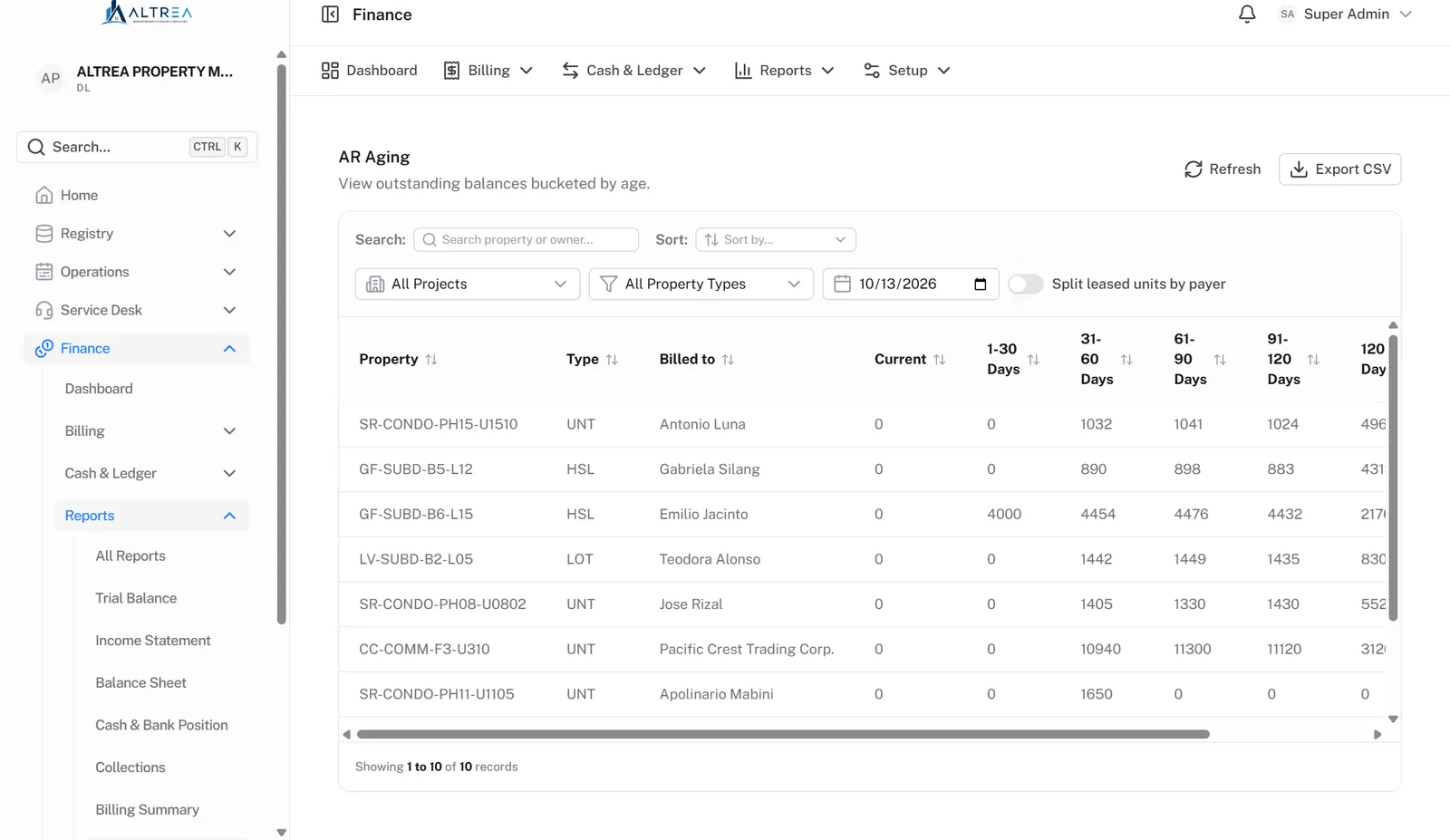The width and height of the screenshot is (1450, 840).
Task: Click the table vertical scrollbar
Action: [1393, 478]
